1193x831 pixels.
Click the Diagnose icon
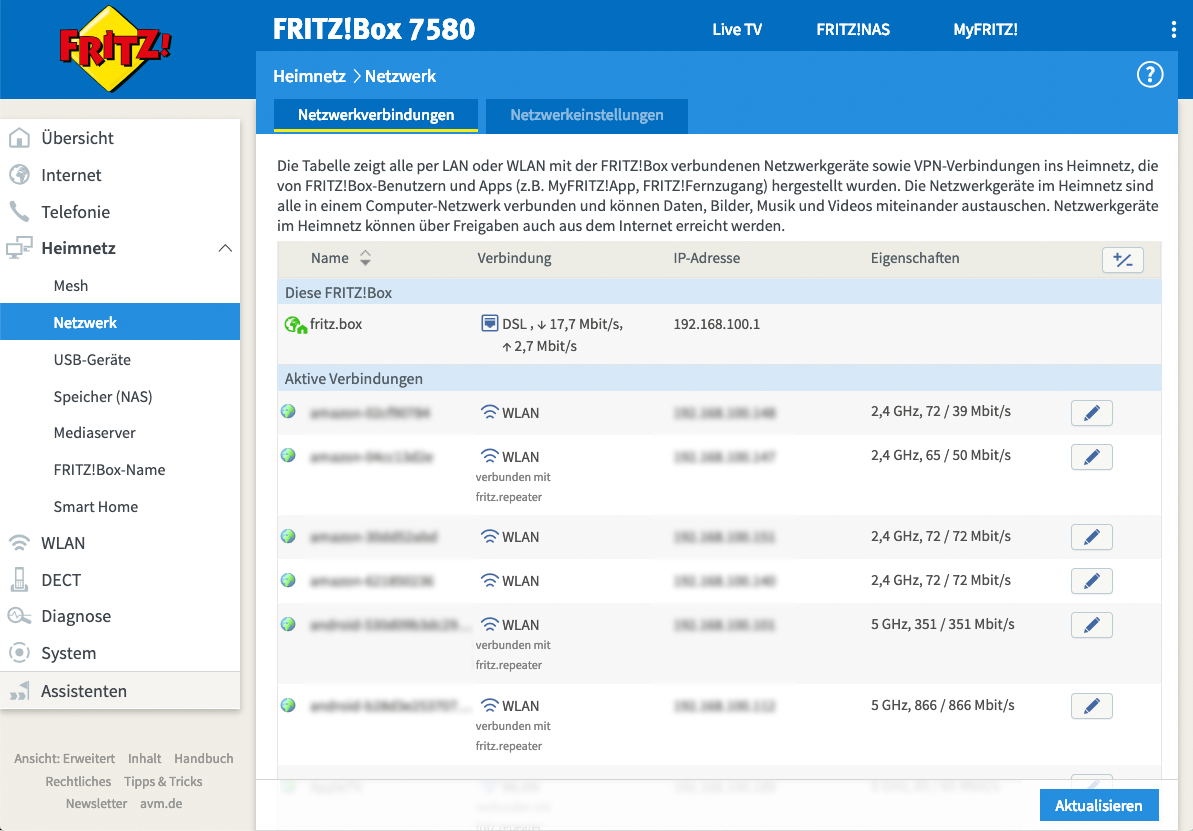pyautogui.click(x=19, y=616)
